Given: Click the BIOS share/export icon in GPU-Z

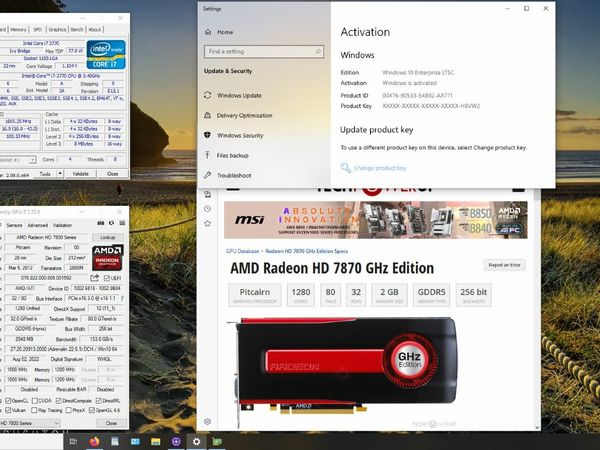Looking at the screenshot, I should coord(95,278).
